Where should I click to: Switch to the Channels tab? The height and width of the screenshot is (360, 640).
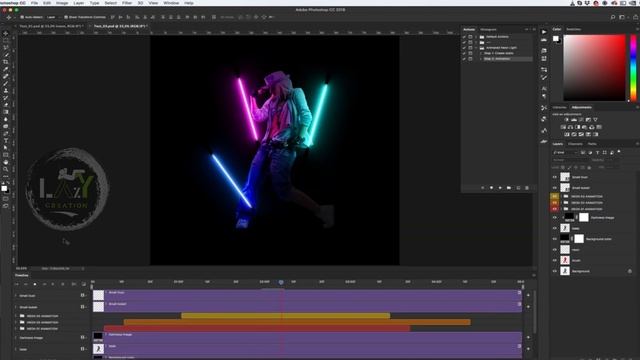[x=575, y=144]
